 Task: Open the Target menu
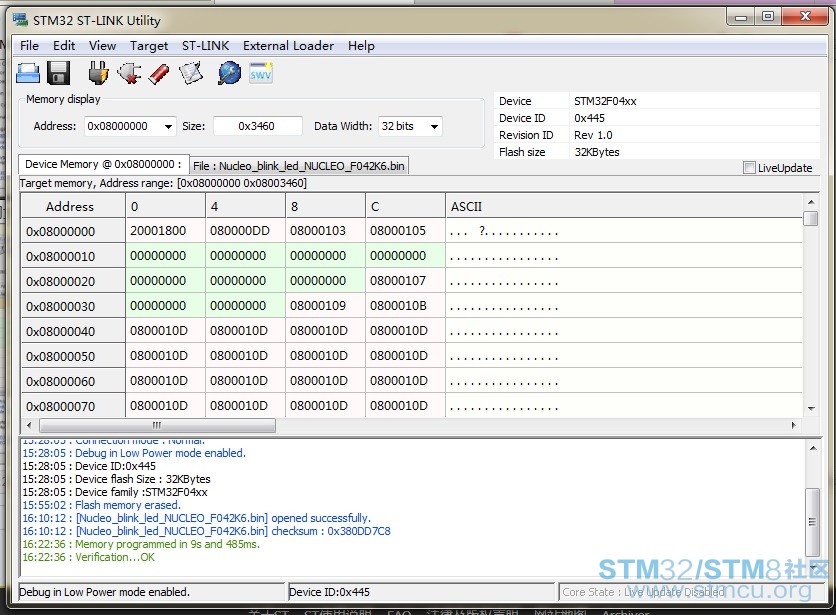[x=149, y=46]
